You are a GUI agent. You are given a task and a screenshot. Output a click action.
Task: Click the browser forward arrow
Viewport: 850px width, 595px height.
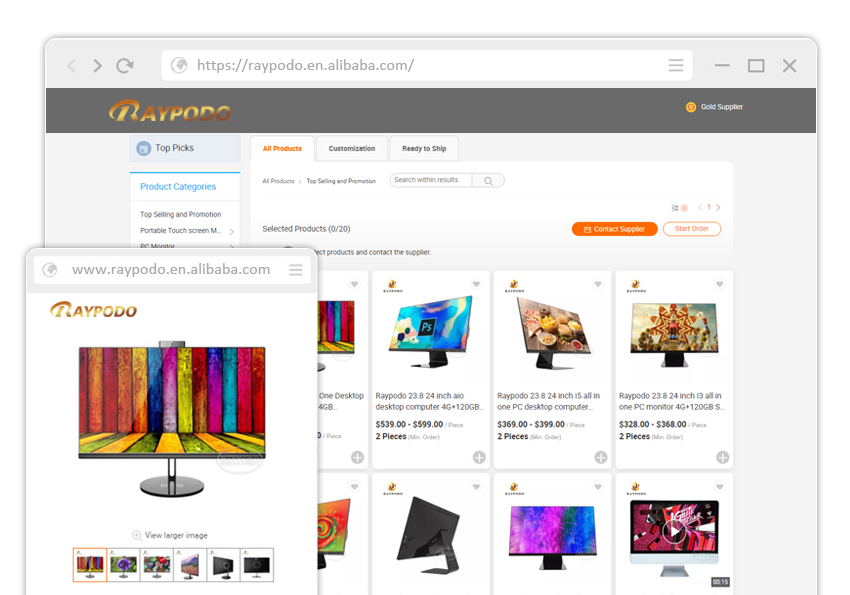97,66
